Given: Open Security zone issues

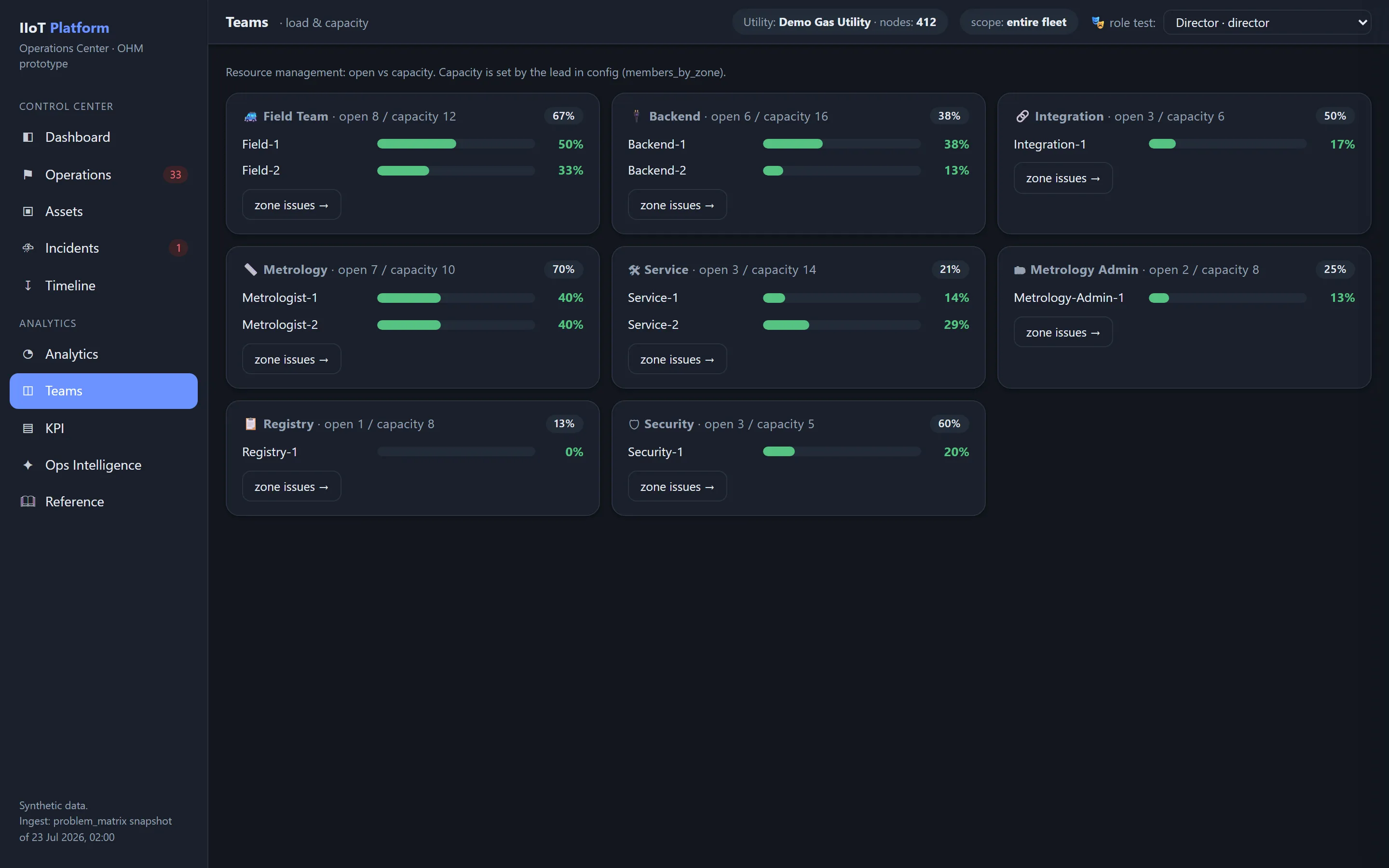Looking at the screenshot, I should tap(677, 487).
